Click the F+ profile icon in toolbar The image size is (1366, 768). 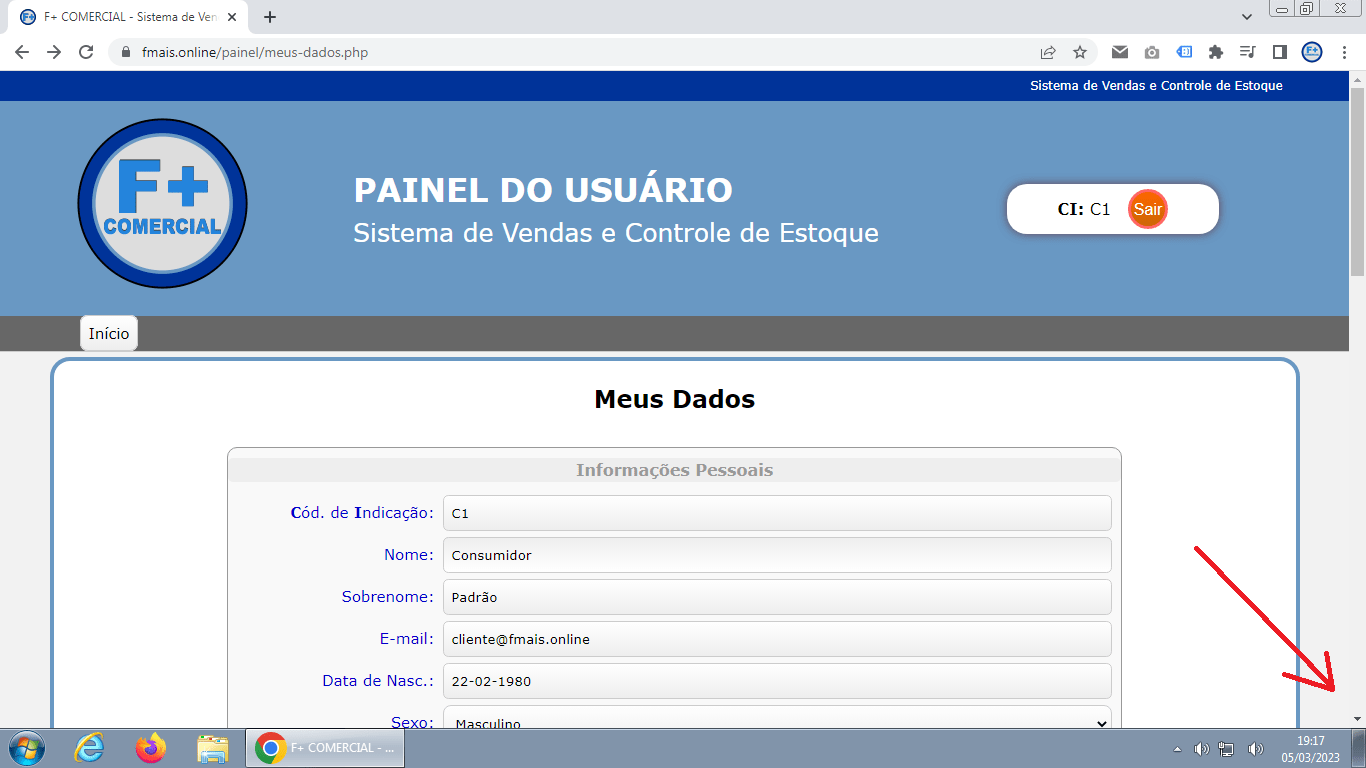click(x=1311, y=51)
